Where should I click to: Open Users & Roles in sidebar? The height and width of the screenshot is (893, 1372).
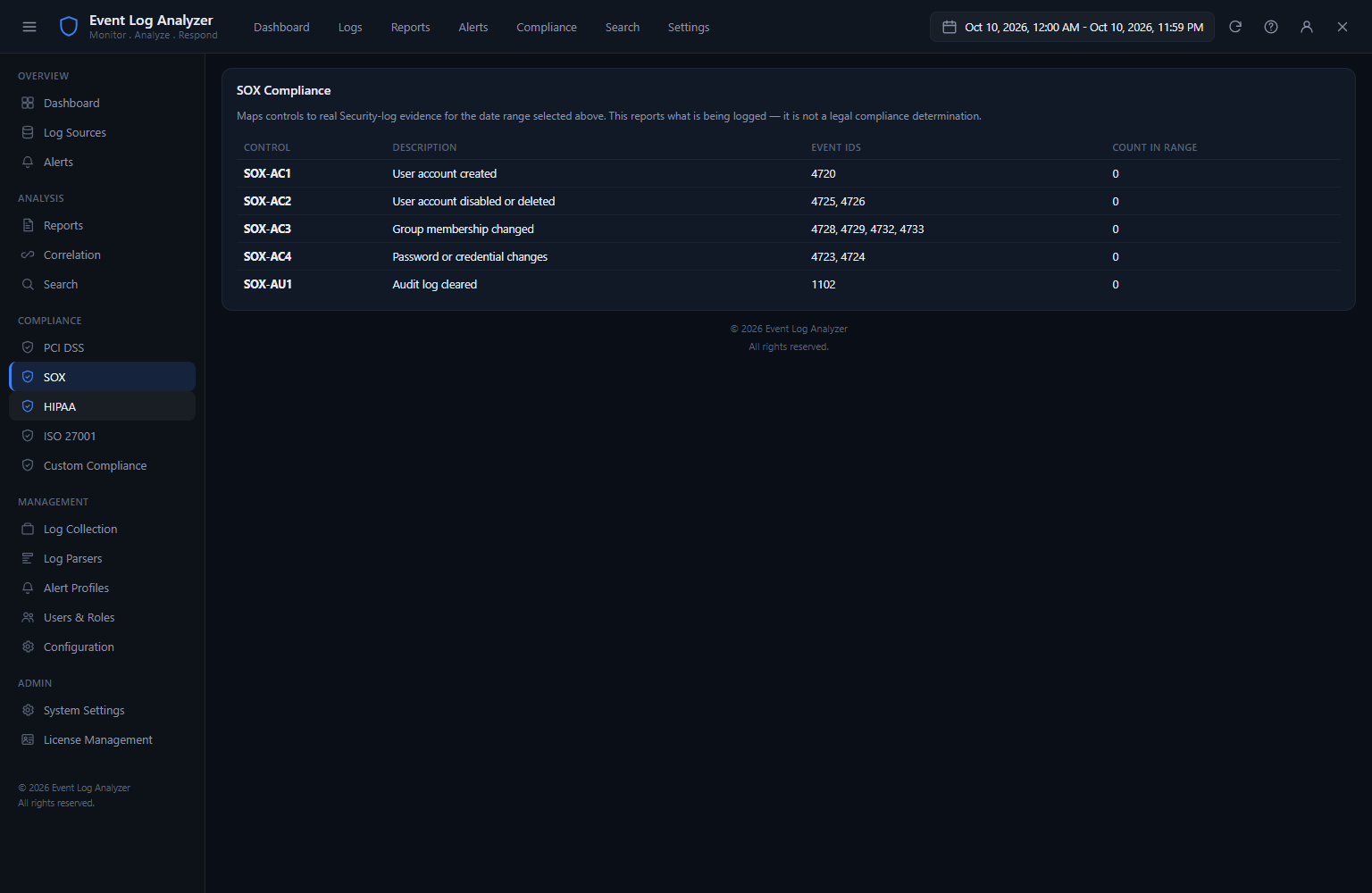(x=102, y=617)
